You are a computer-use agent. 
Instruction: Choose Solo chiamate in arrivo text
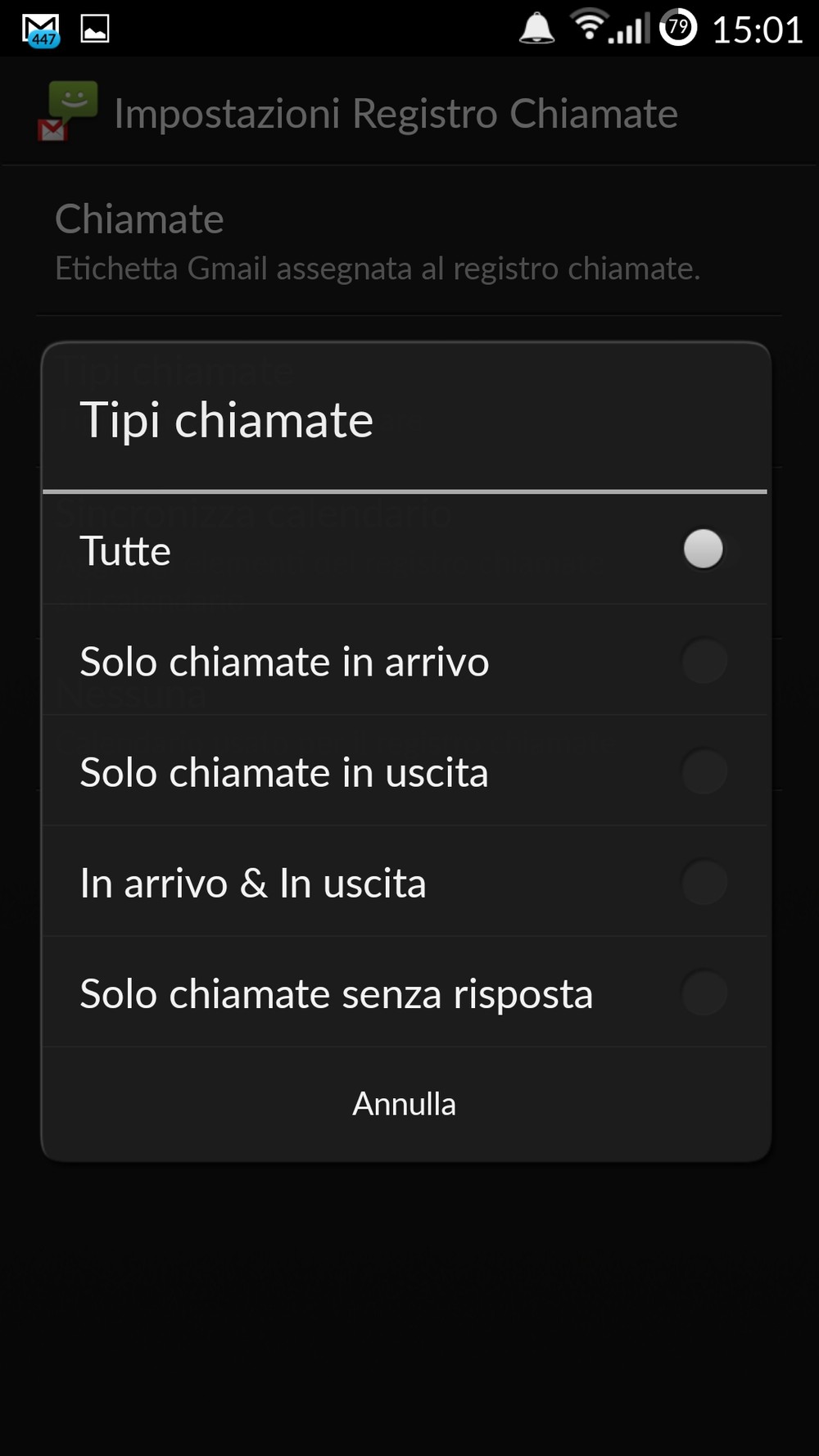(x=284, y=662)
